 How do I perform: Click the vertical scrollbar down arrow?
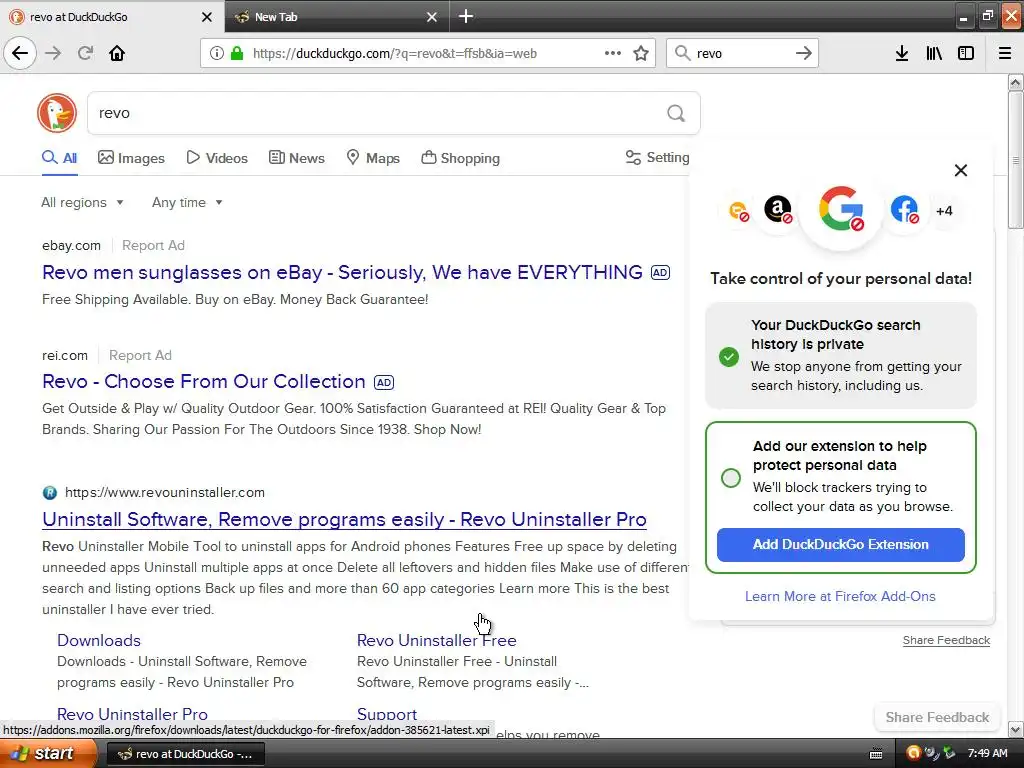coord(1016,729)
